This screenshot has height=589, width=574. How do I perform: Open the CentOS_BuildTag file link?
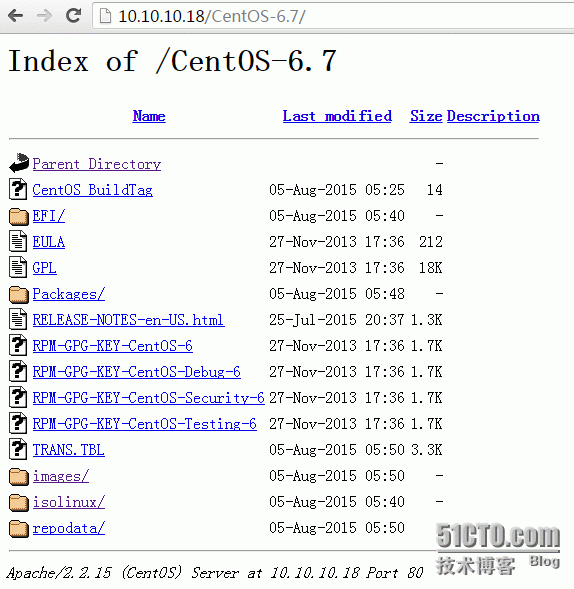[x=93, y=190]
